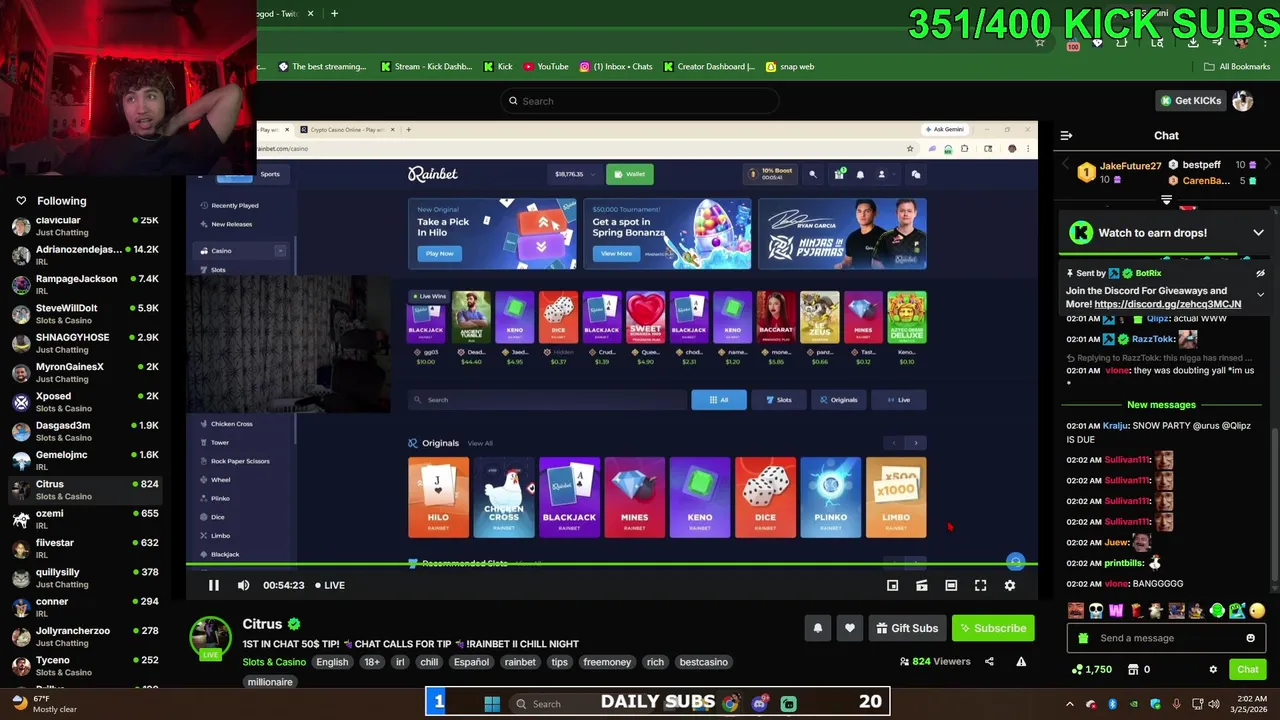Expand the gift leaderboard in chat
Viewport: 1280px width, 720px height.
(1166, 200)
